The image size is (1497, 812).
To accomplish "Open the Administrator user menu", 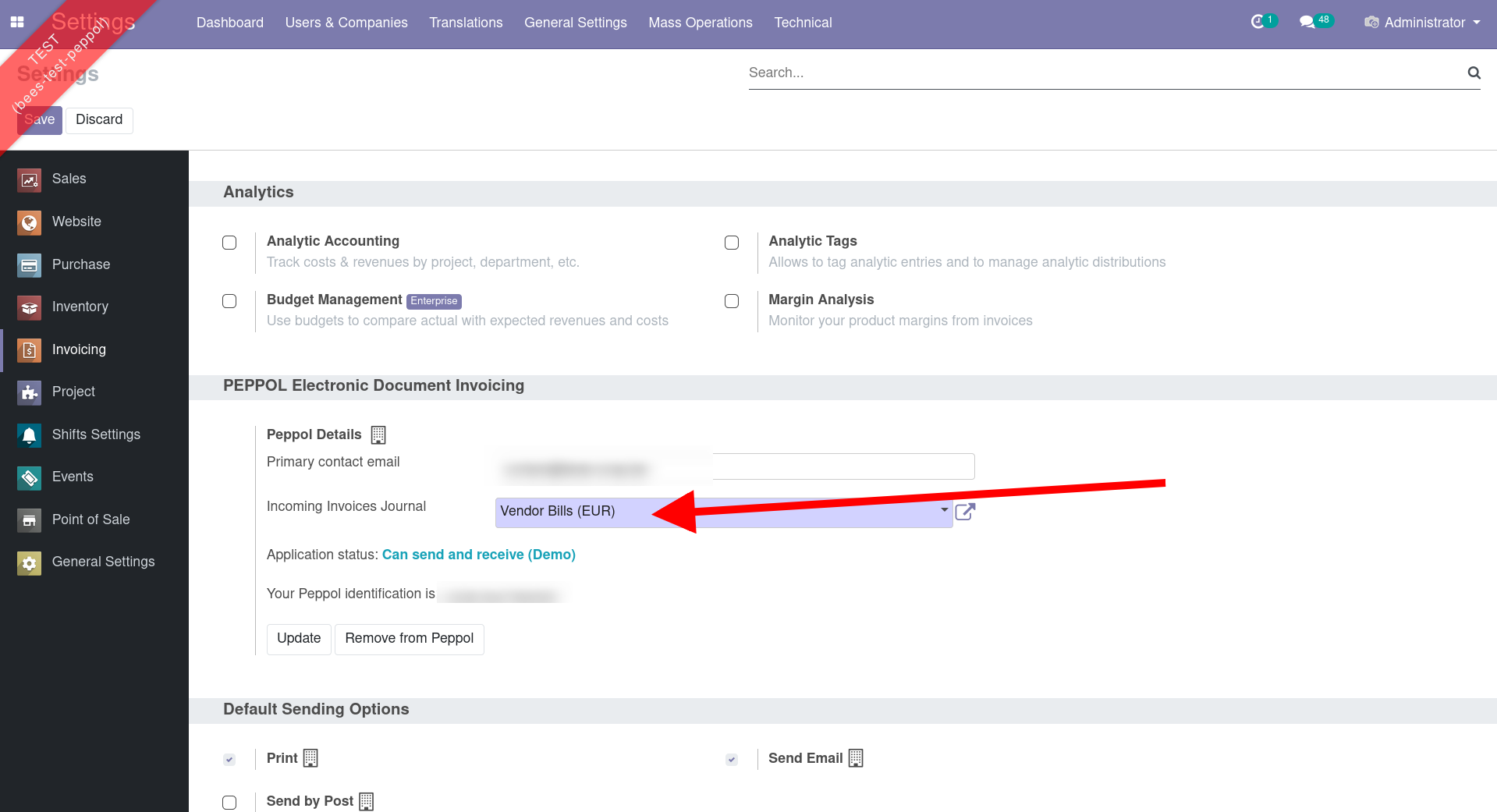I will (x=1422, y=23).
